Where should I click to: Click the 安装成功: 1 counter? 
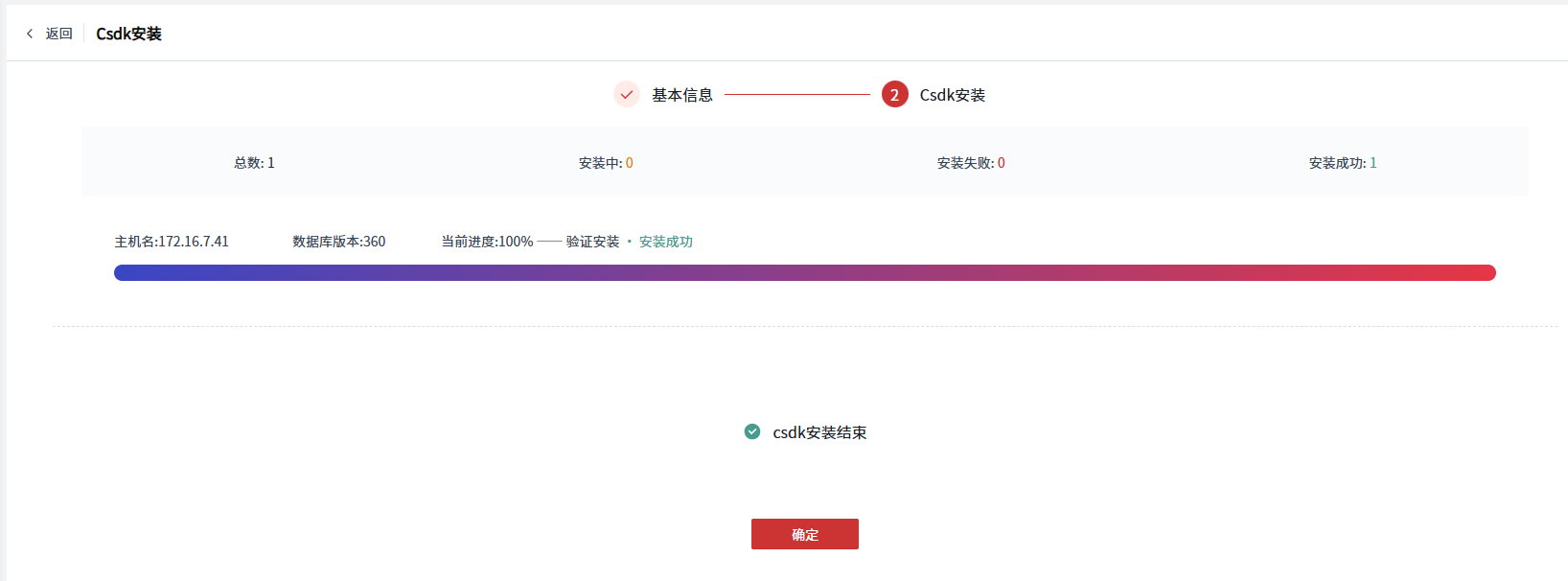(x=1343, y=163)
